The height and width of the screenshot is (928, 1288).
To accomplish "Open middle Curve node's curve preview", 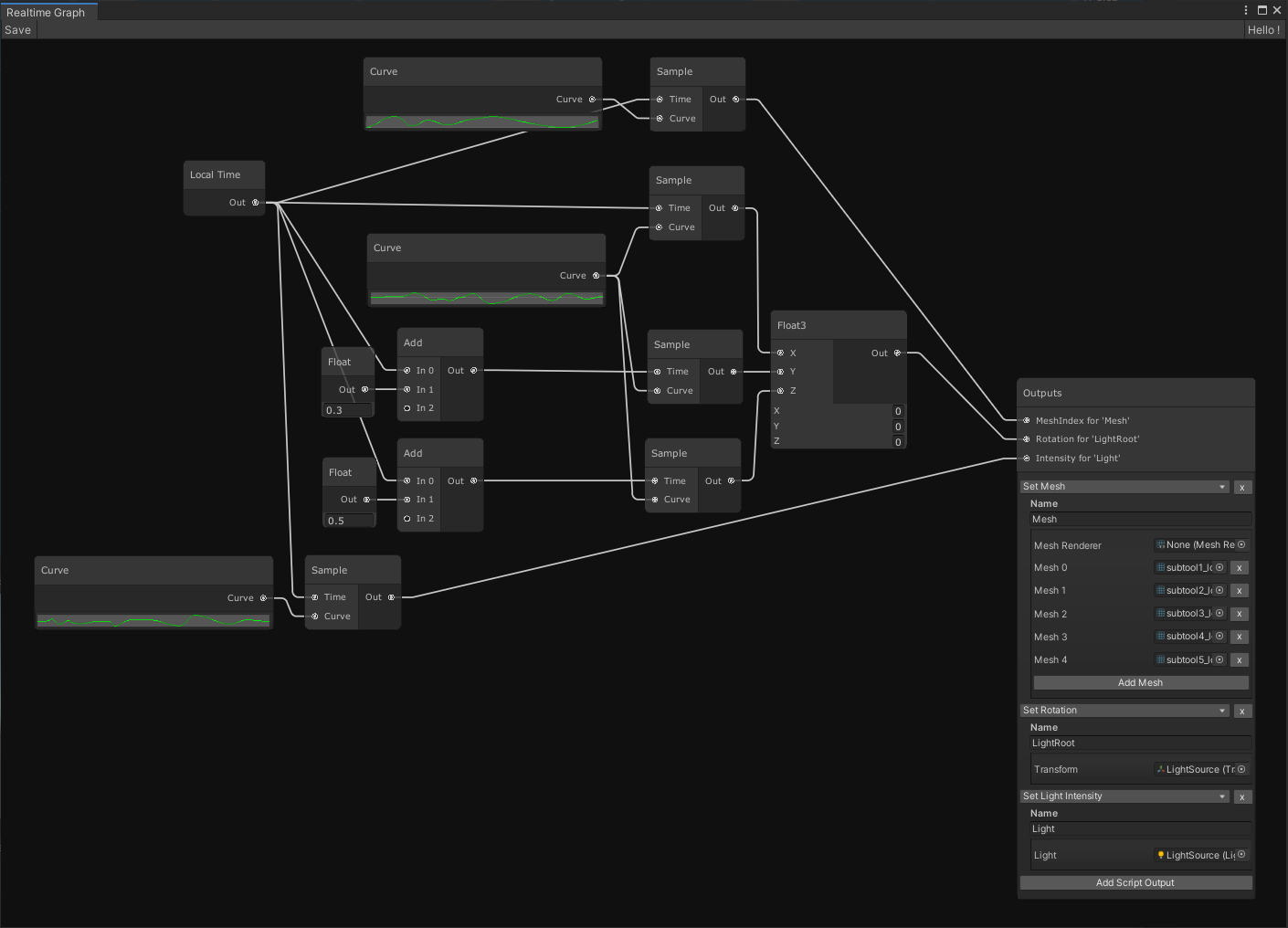I will click(x=487, y=298).
